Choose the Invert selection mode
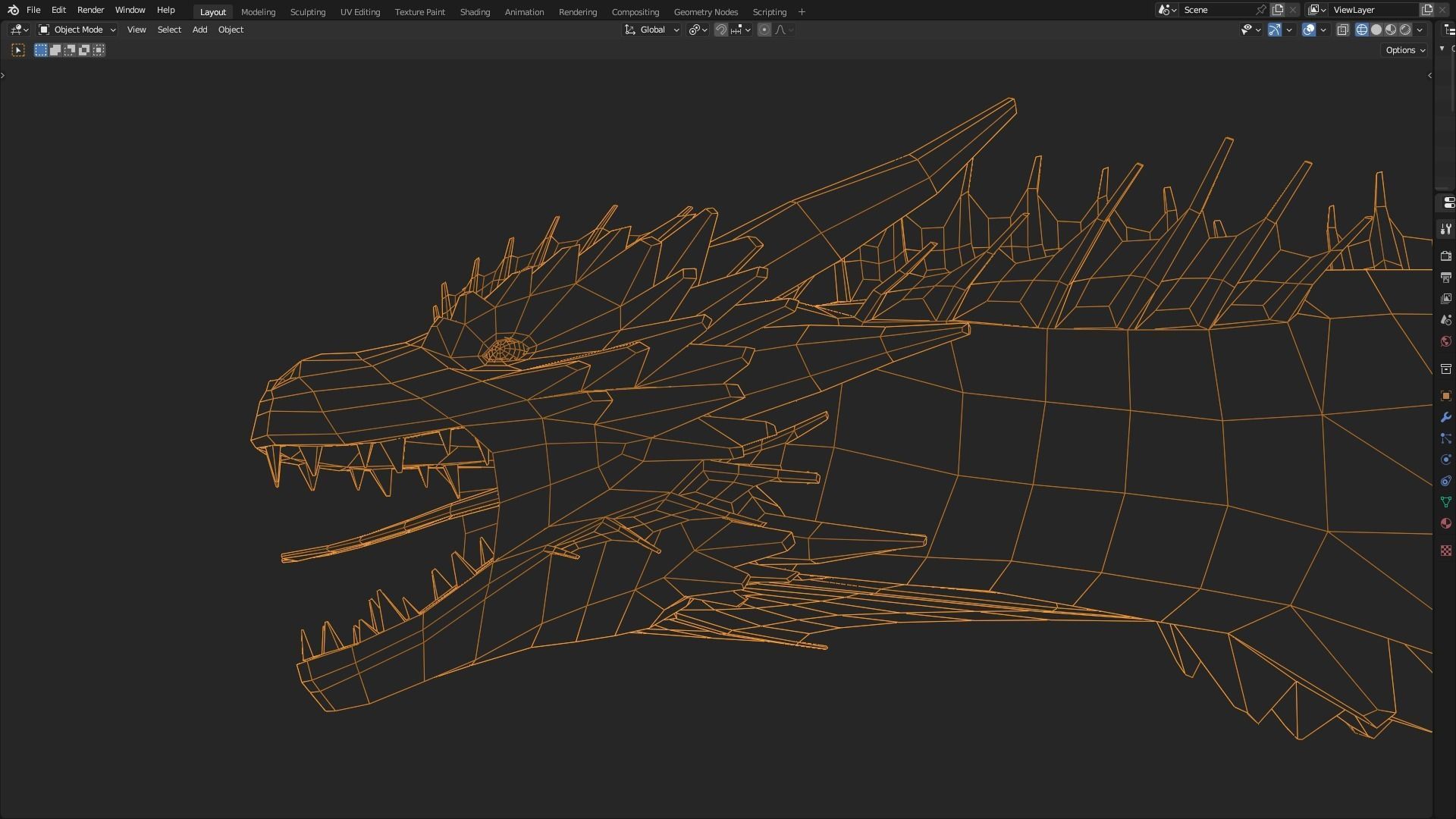This screenshot has height=819, width=1456. [x=84, y=50]
